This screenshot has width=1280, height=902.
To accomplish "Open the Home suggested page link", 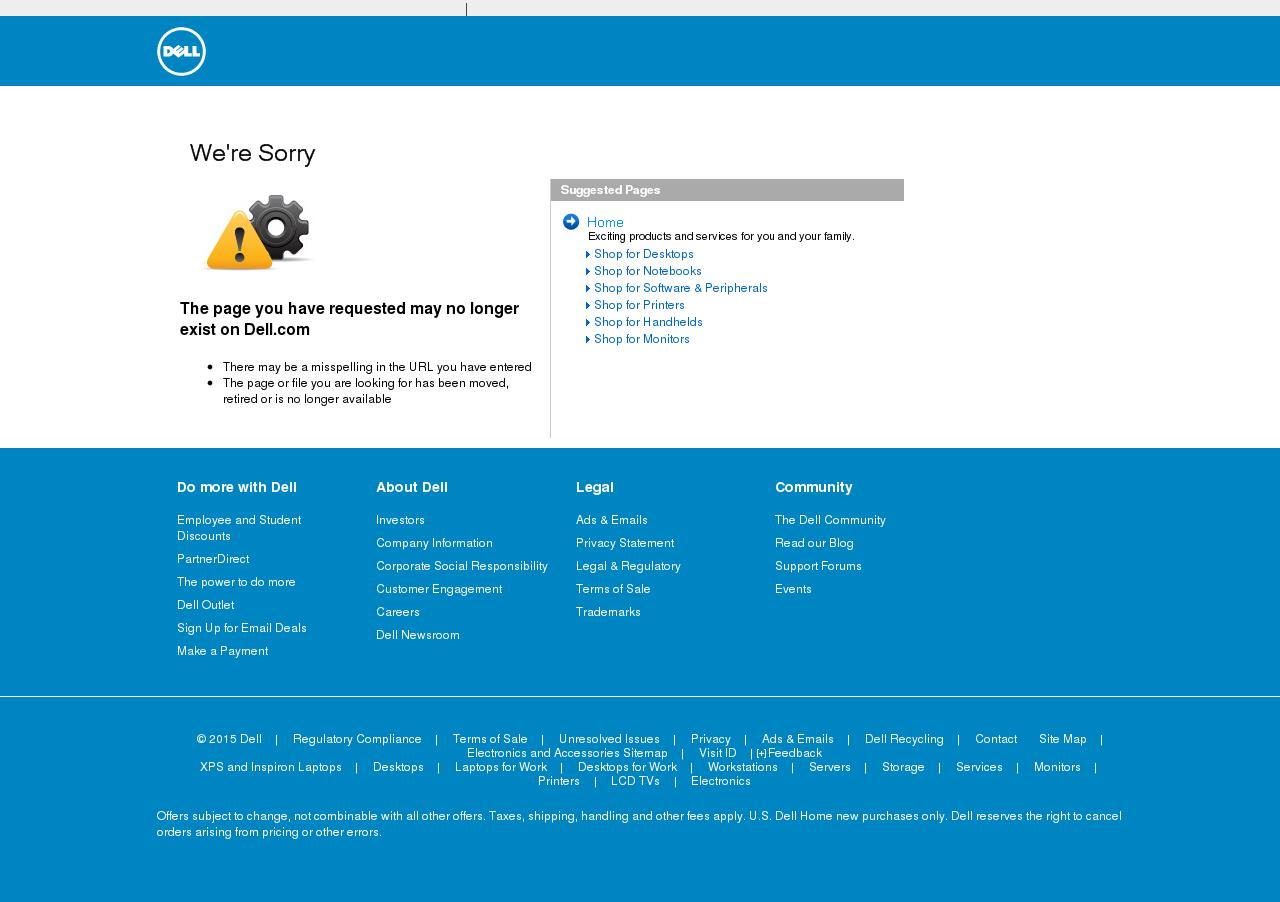I will 605,222.
